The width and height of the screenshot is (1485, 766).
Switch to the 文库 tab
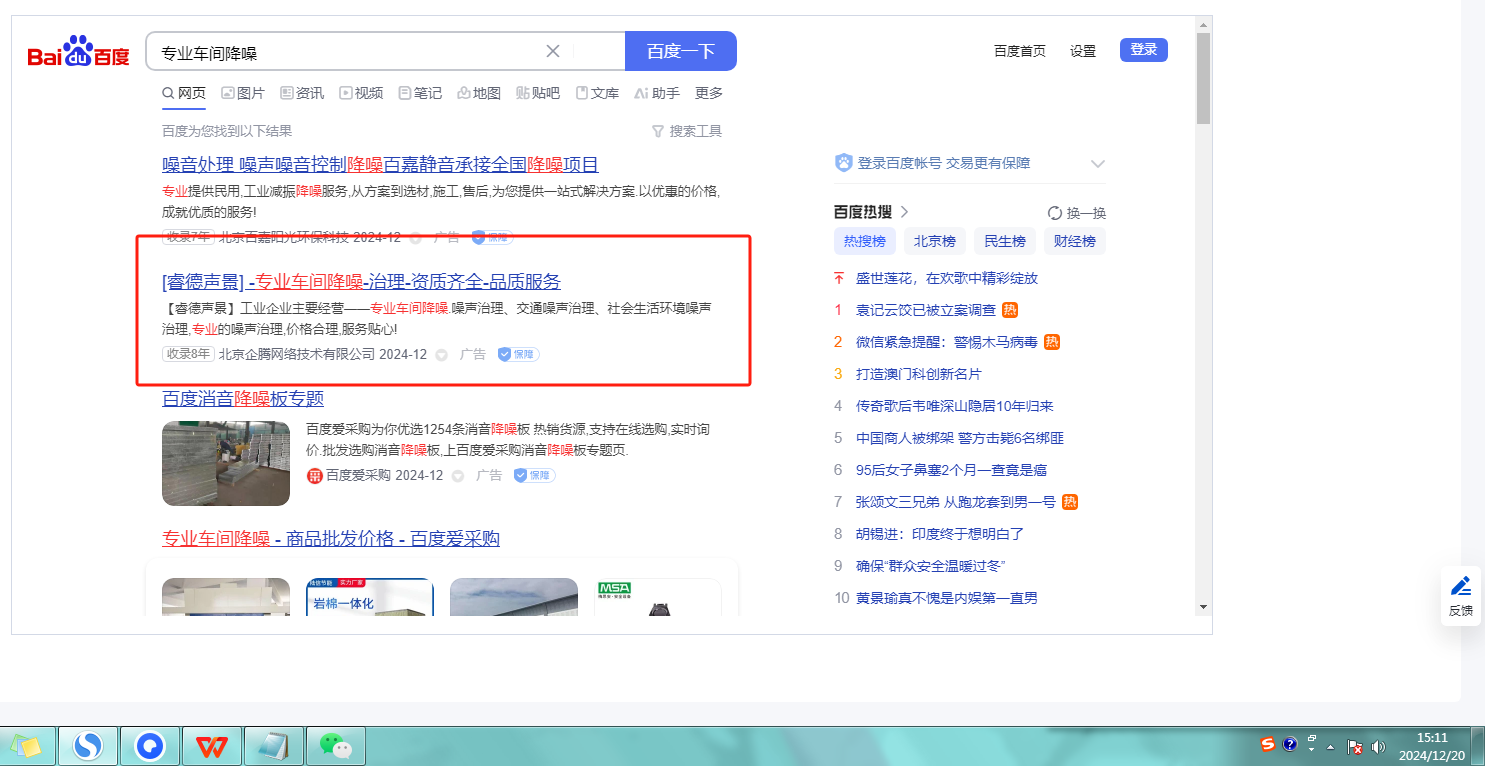(x=597, y=93)
